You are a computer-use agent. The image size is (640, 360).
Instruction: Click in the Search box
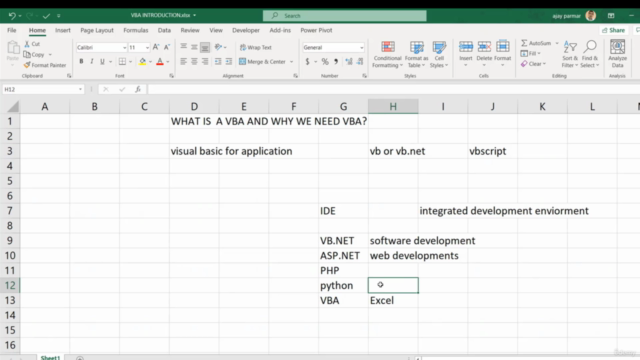344,16
